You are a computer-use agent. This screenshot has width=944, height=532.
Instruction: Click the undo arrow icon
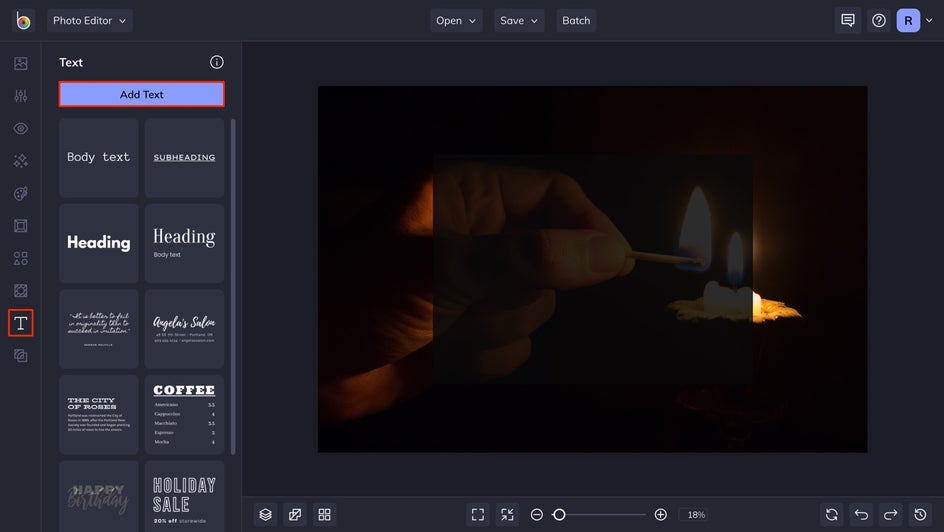862,515
